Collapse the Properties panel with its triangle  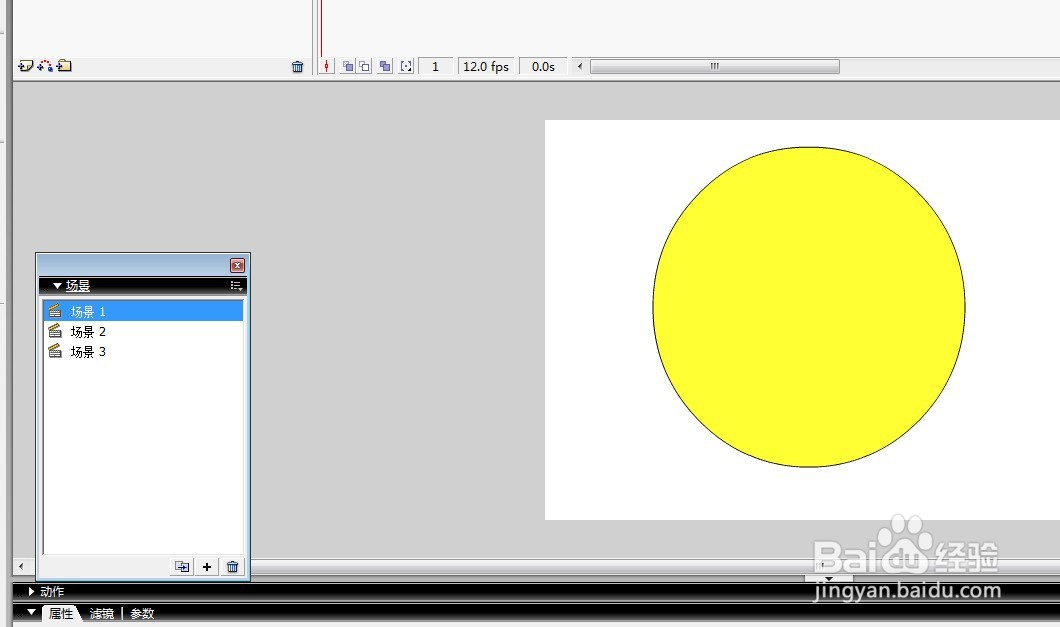pos(31,611)
